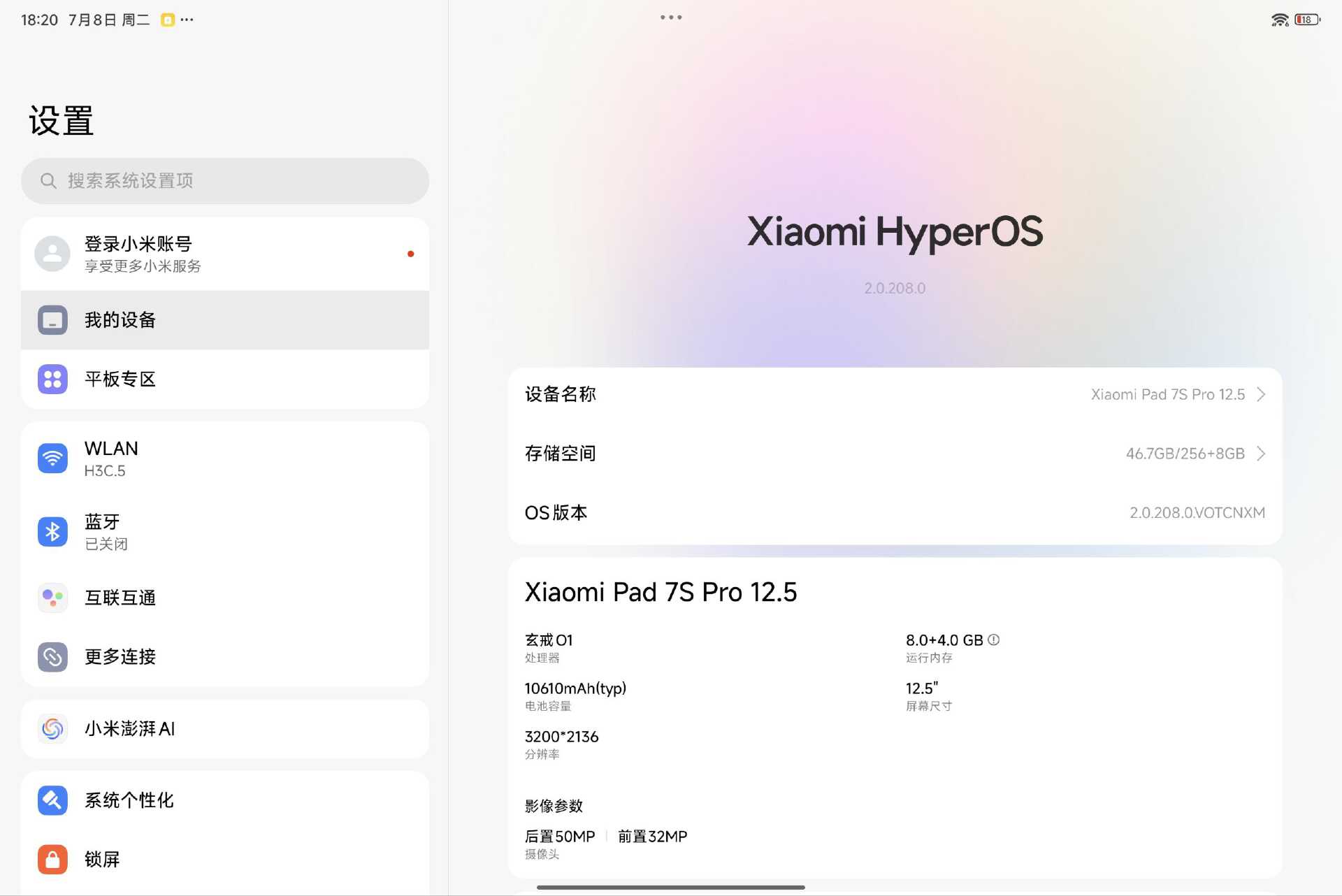This screenshot has height=896, width=1342.
Task: Click RAM value 8.0+4.0 GB
Action: point(944,640)
